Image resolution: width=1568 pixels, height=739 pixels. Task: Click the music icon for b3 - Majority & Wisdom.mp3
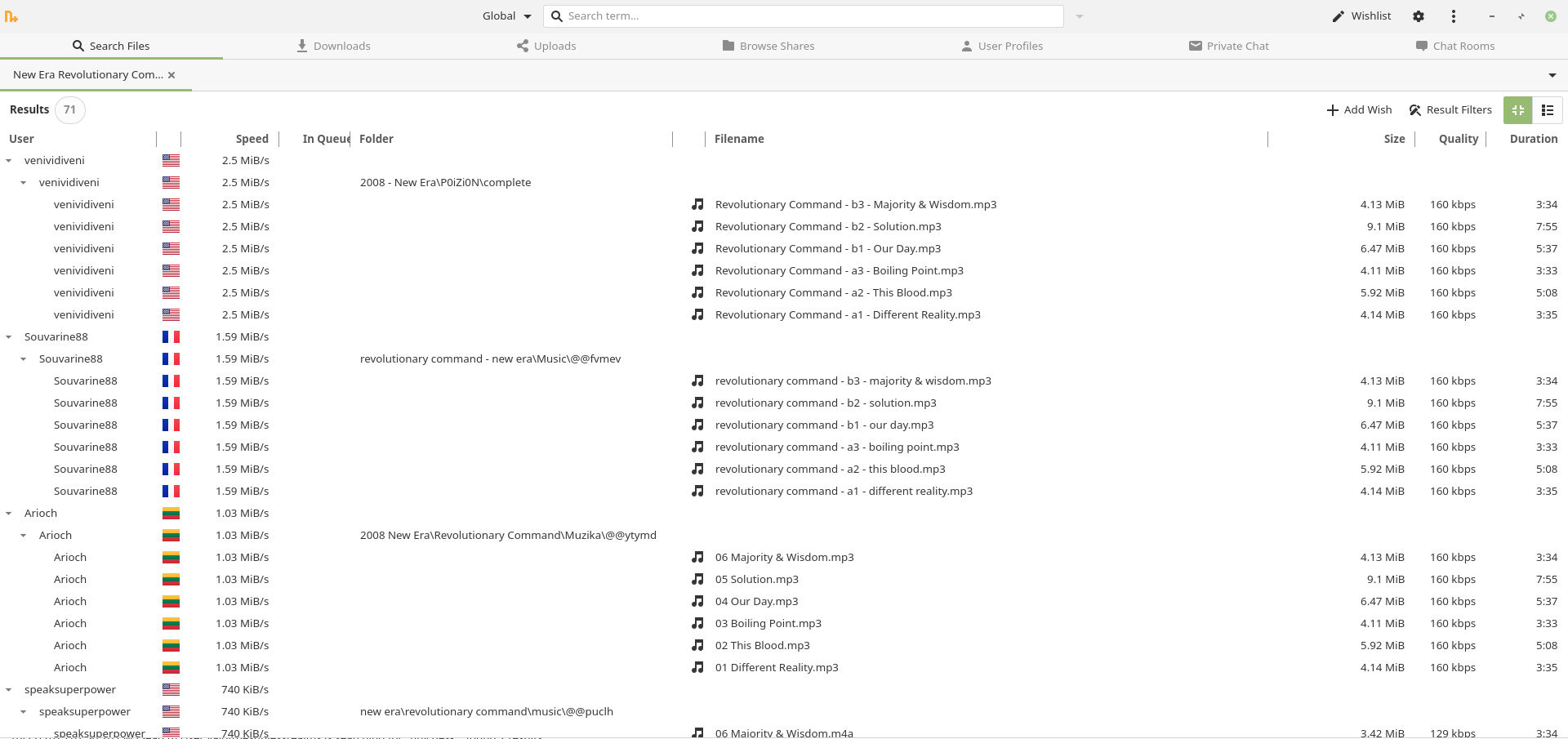coord(697,205)
